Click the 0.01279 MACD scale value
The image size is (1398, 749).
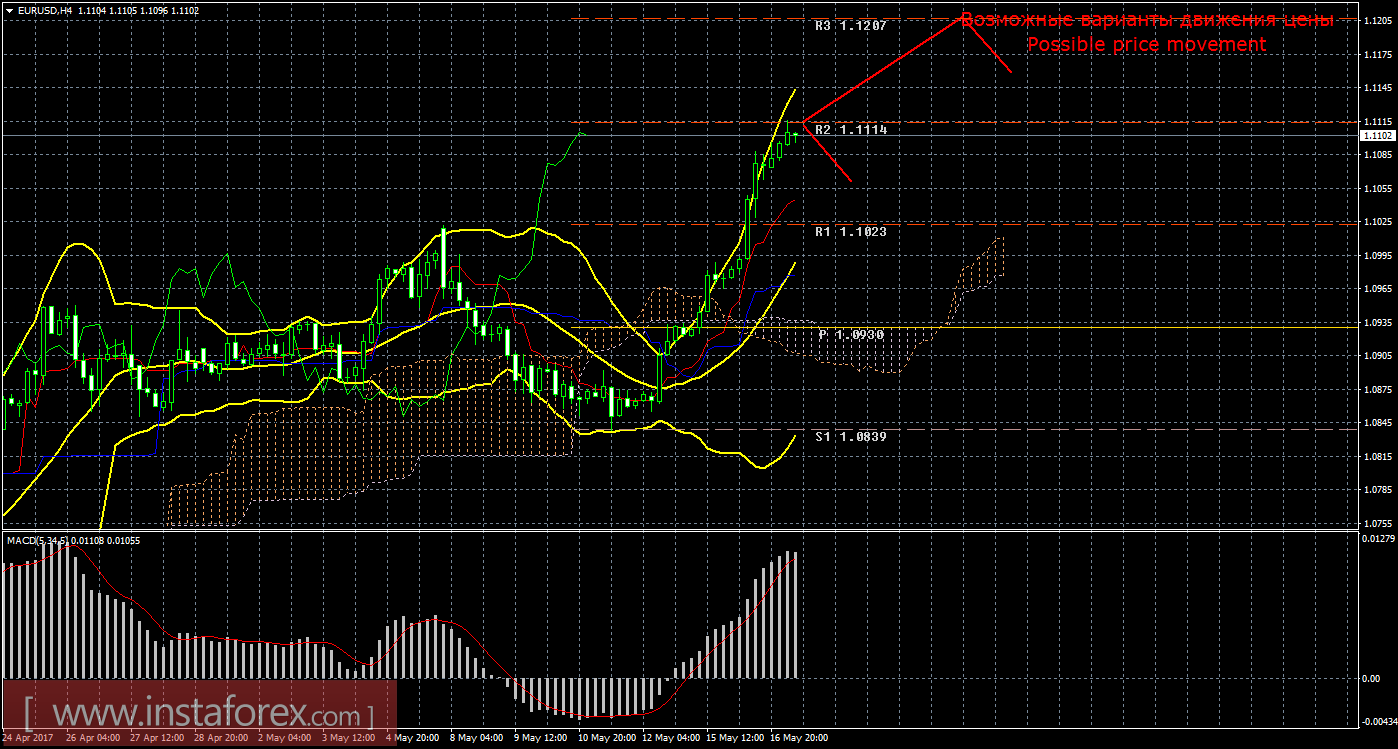tap(1378, 540)
